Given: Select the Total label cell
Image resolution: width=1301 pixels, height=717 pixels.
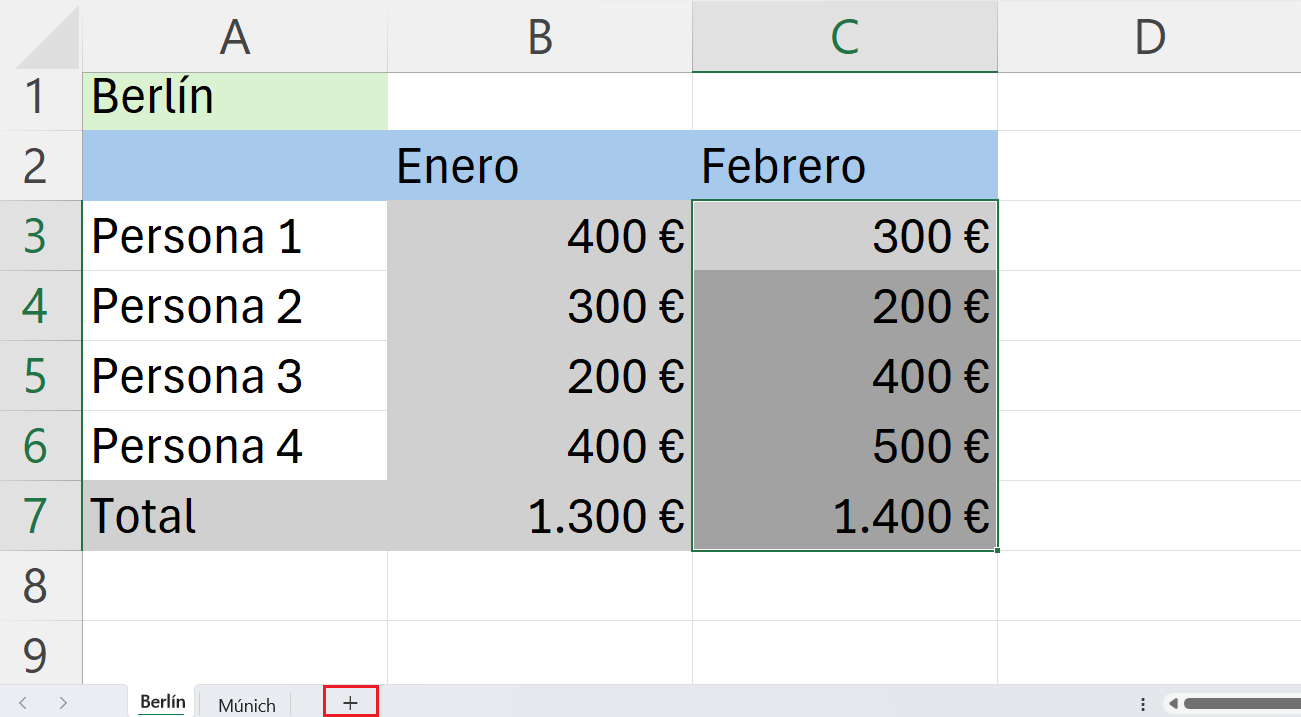Looking at the screenshot, I should click(235, 516).
